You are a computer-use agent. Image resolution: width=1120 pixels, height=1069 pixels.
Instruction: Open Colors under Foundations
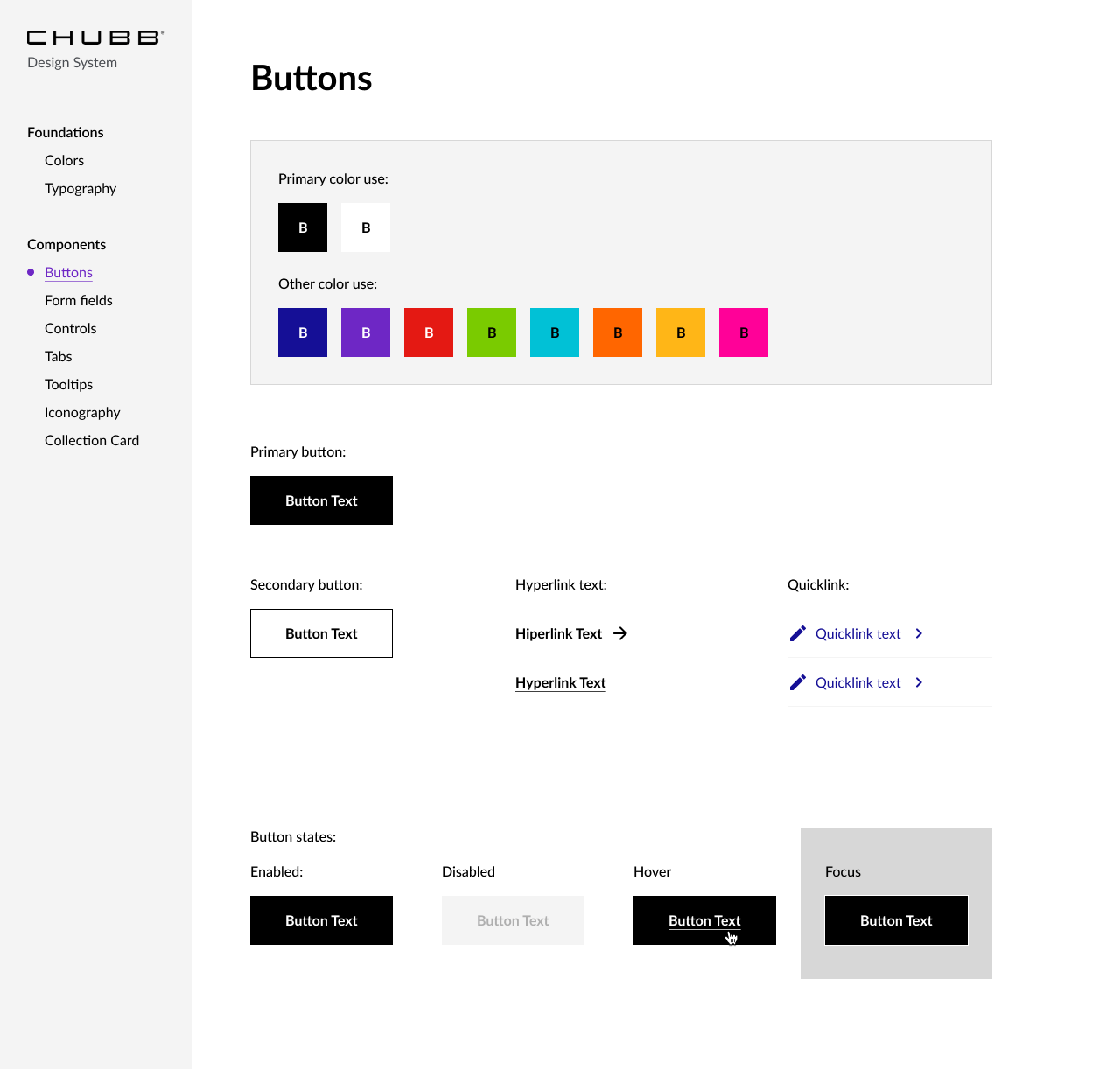[x=64, y=160]
